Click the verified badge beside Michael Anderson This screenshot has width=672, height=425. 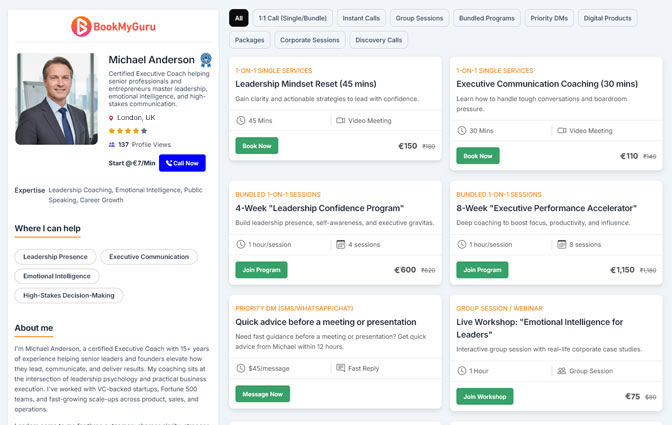click(x=206, y=60)
